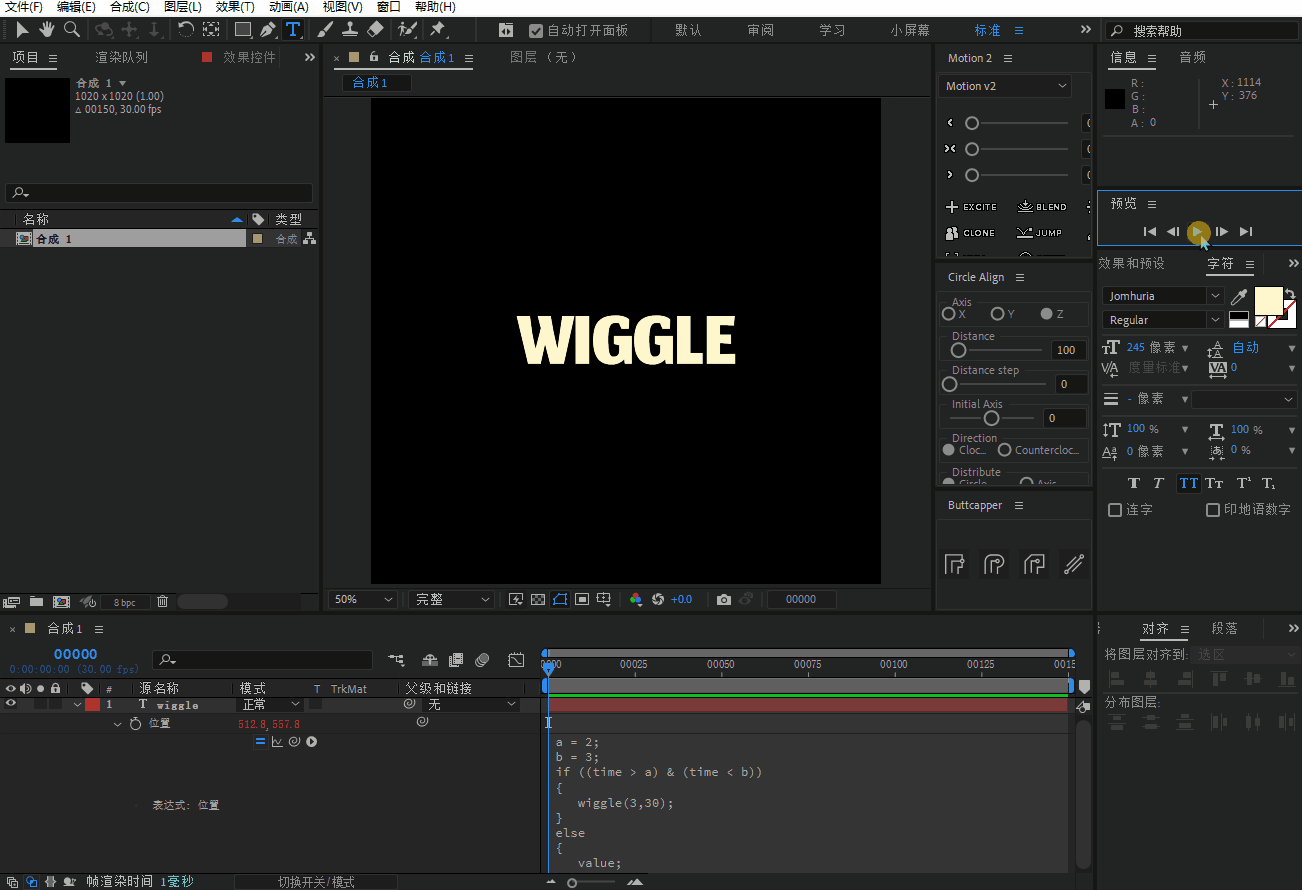Select the Zoom magnifier tool
This screenshot has height=890, width=1302.
pyautogui.click(x=71, y=30)
